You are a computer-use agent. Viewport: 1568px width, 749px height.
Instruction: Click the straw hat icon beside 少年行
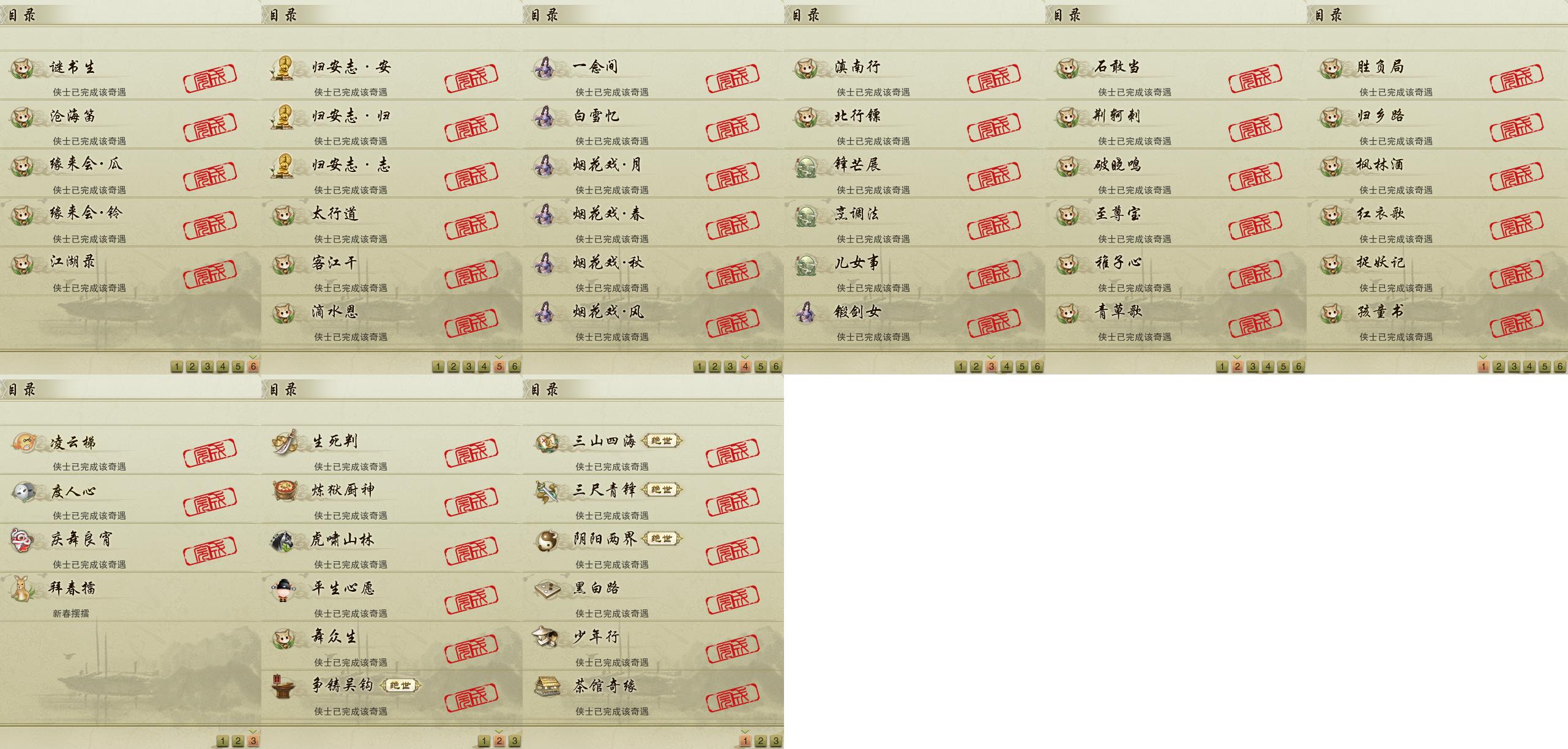click(545, 638)
